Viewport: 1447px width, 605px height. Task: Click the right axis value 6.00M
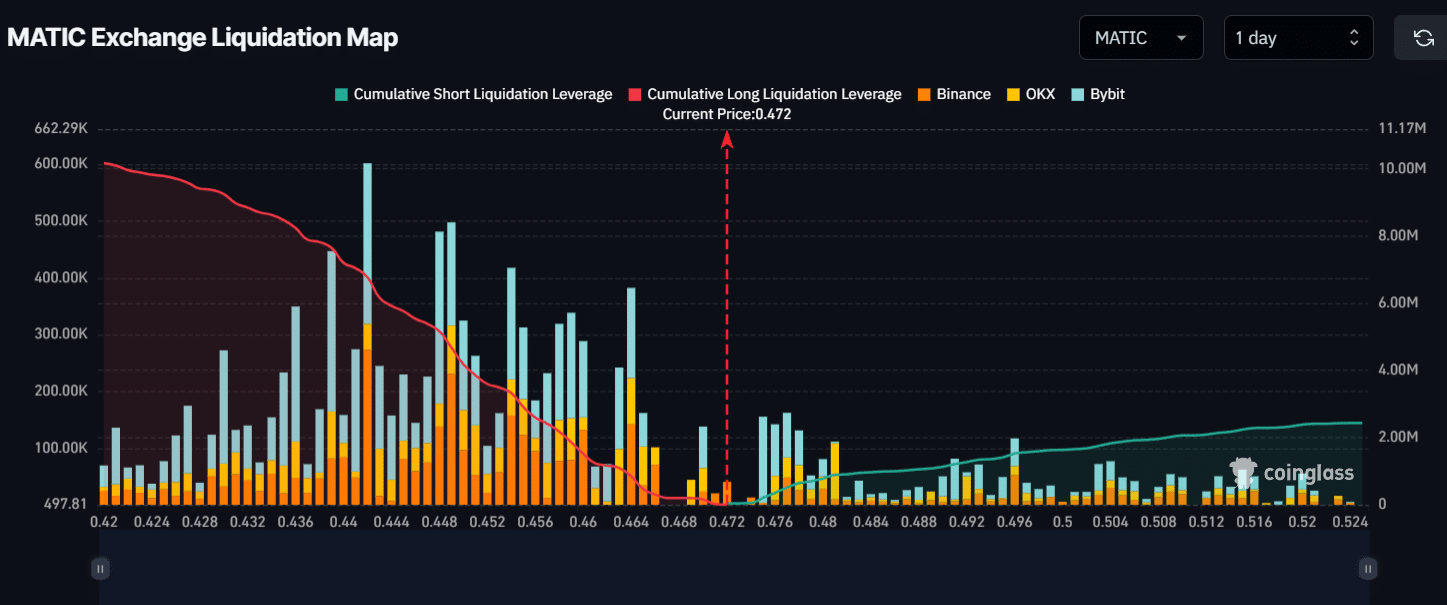(1398, 302)
